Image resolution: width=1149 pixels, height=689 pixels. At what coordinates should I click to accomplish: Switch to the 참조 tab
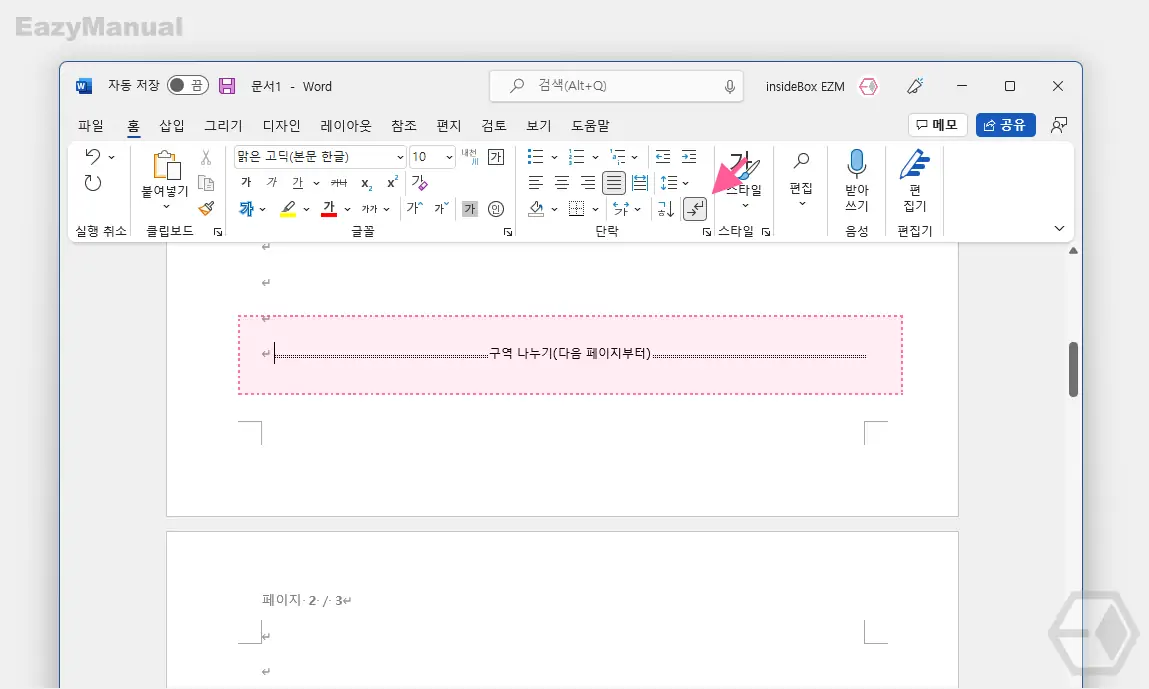[x=404, y=125]
